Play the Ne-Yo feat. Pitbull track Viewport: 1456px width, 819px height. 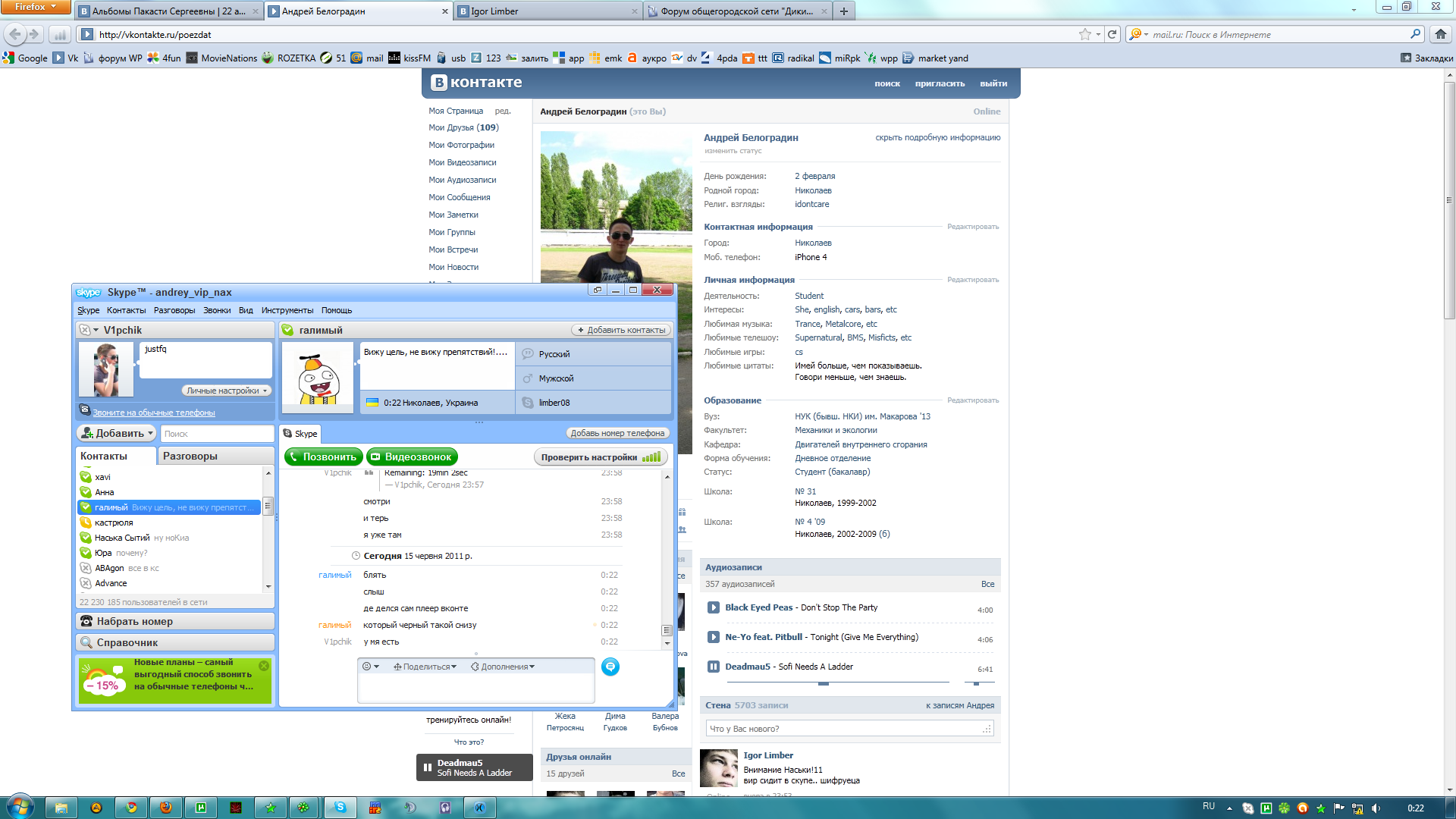tap(714, 637)
